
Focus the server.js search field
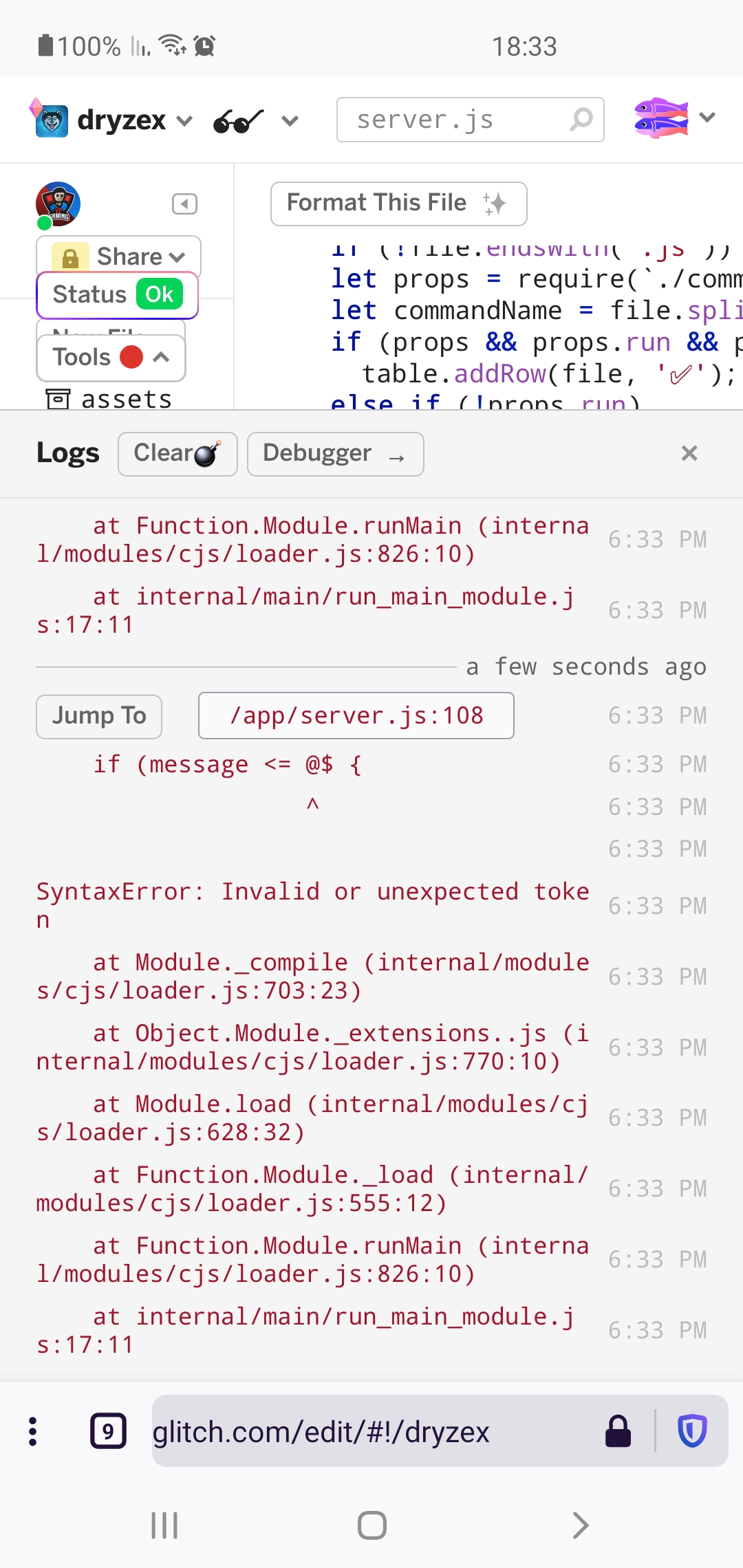point(471,120)
